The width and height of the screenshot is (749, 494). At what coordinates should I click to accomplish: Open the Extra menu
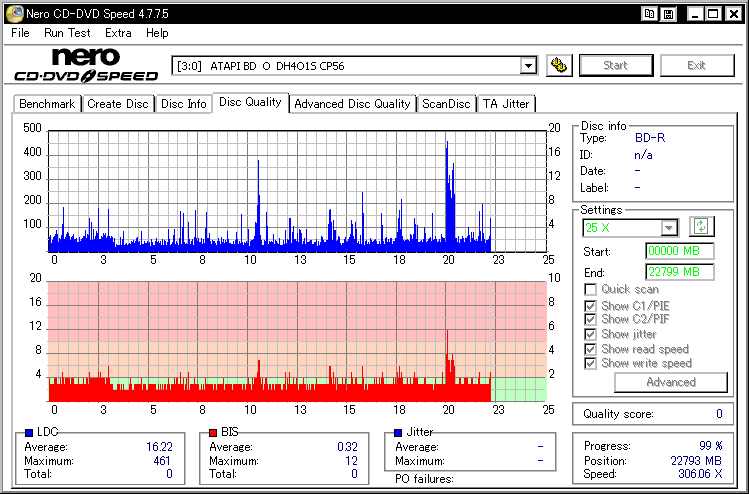(x=118, y=33)
